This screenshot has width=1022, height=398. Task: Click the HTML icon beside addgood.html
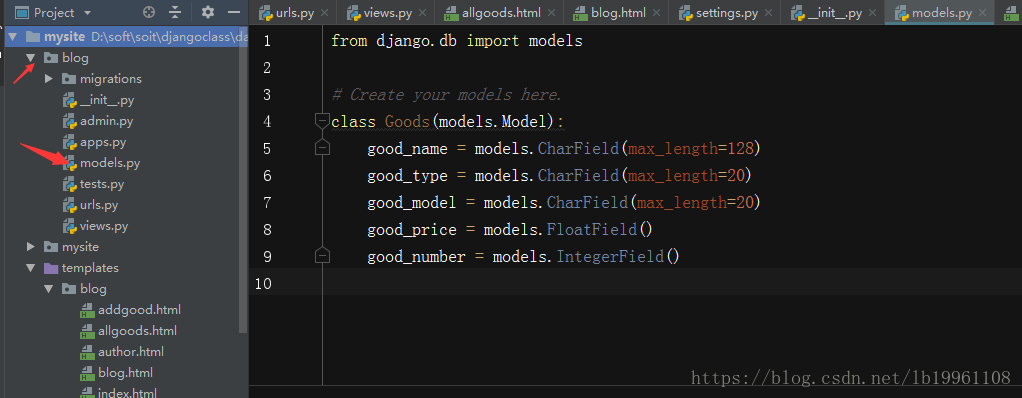pyautogui.click(x=87, y=310)
